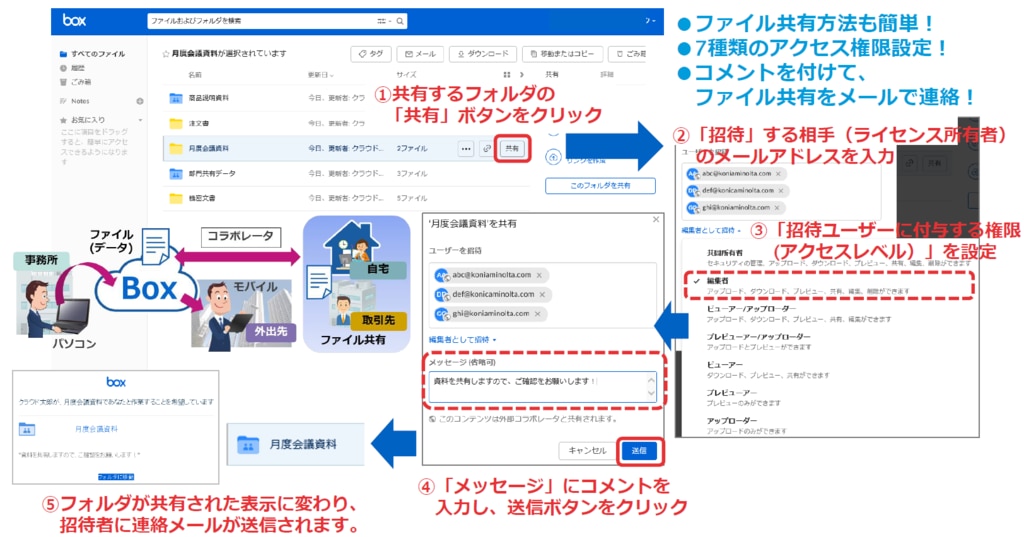Click the 月度会議資料 folder icon in list
Image resolution: width=1024 pixels, height=537 pixels.
(x=176, y=148)
